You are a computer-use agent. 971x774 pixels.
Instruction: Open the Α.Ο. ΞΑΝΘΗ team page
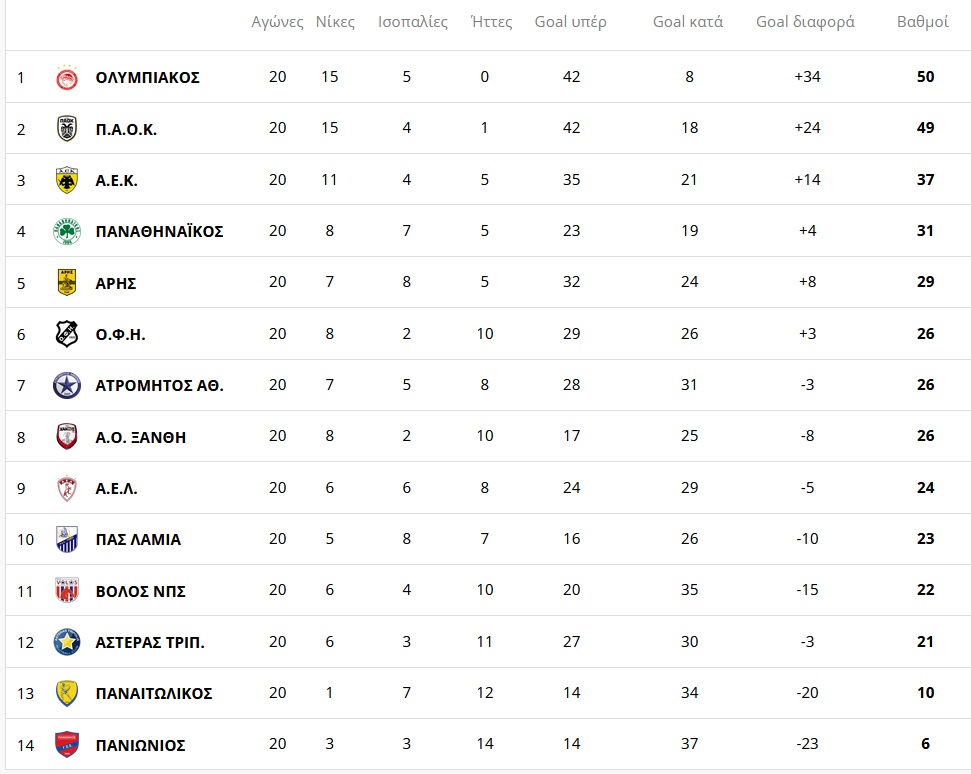tap(140, 437)
